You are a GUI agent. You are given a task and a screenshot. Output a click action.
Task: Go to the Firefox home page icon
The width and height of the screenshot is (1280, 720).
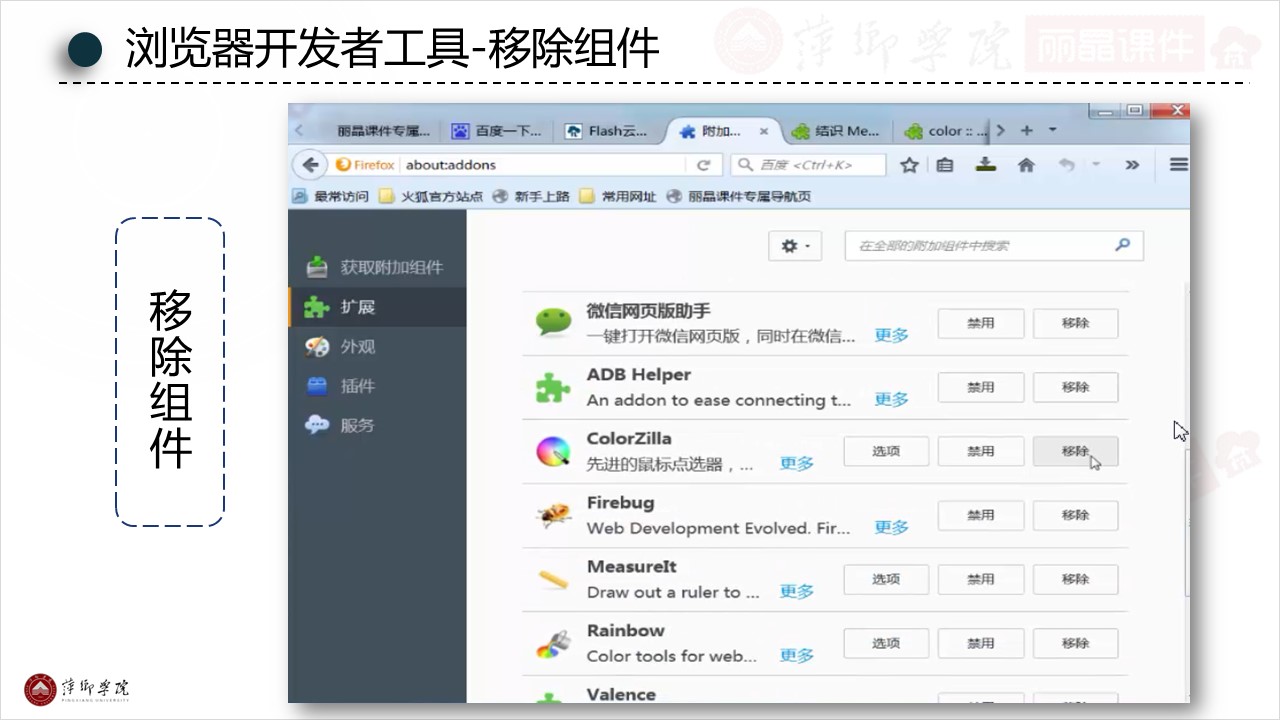(1026, 165)
